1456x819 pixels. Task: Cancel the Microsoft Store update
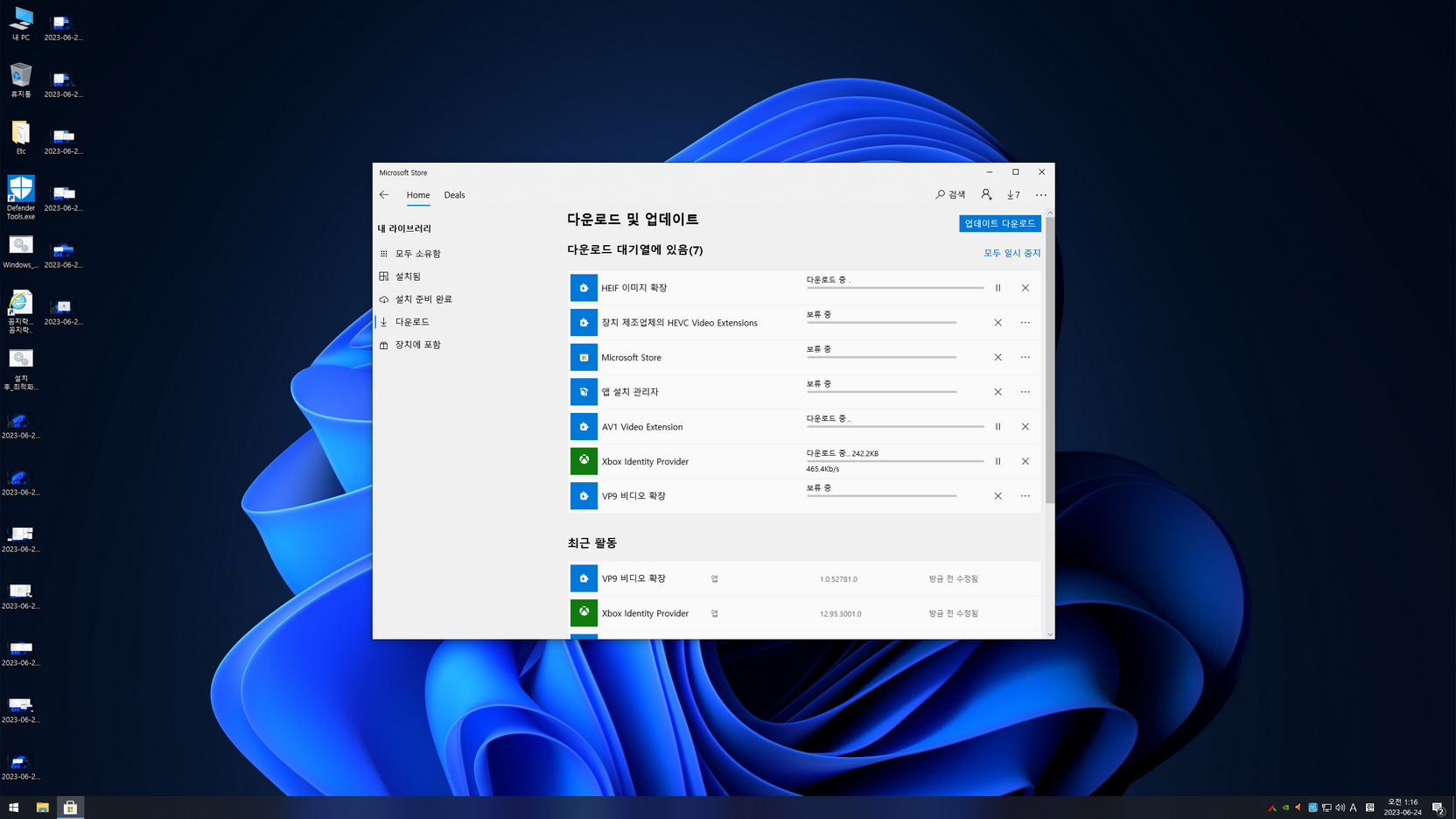point(997,357)
